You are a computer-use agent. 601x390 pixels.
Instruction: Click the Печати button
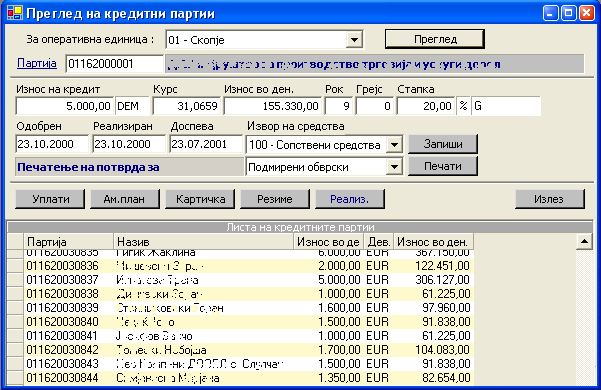(x=443, y=166)
